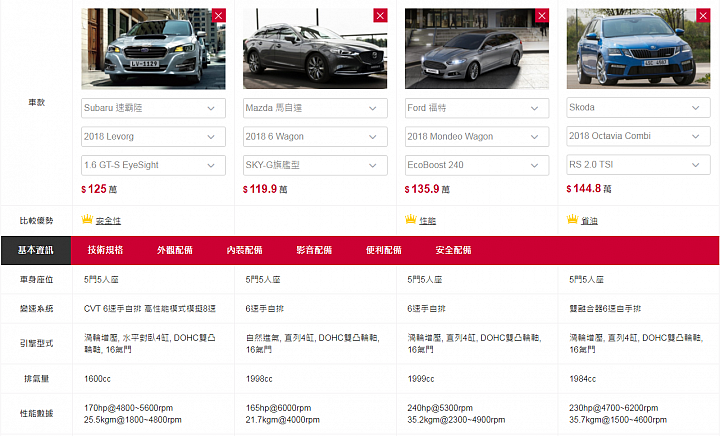Open the 2018 6 Wagon model dropdown

pos(315,137)
